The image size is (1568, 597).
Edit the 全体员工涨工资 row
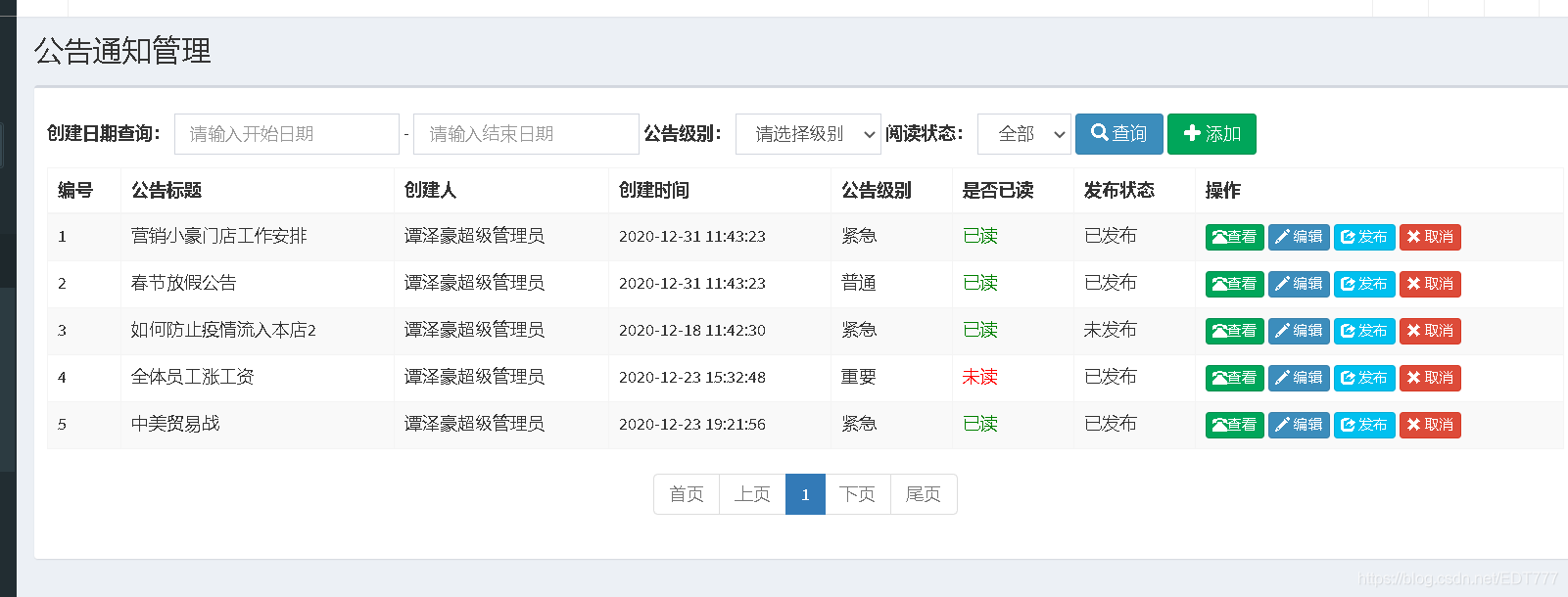[x=1299, y=378]
